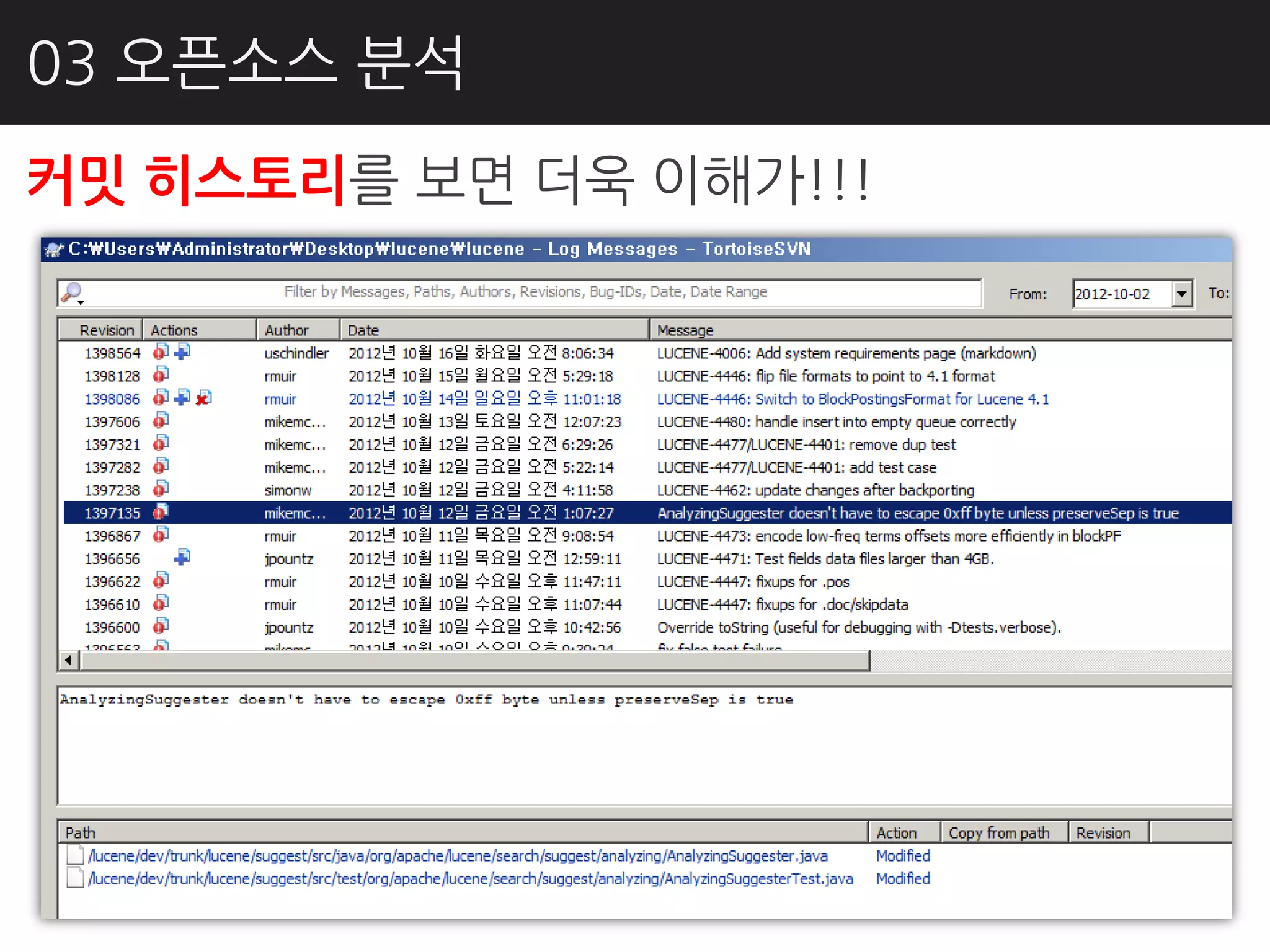Click message LUCENE-4473 encode low-freq terms

889,536
